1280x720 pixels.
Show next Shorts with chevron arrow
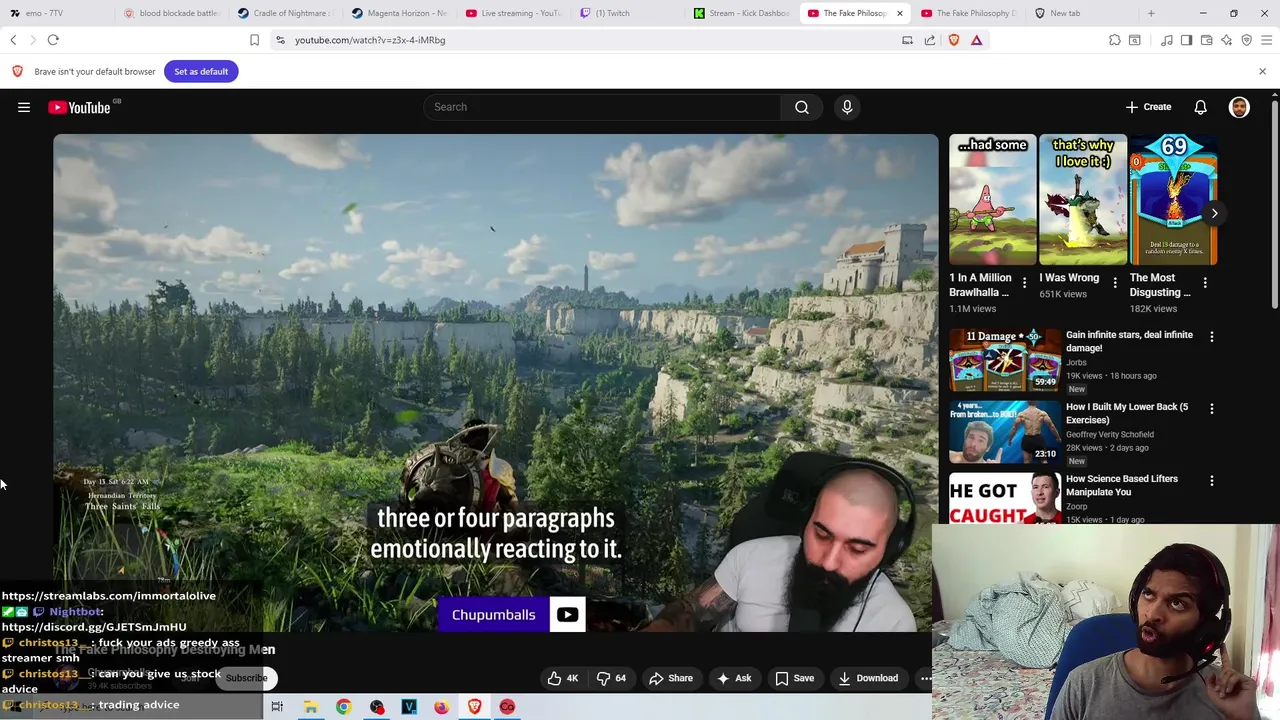click(x=1214, y=213)
